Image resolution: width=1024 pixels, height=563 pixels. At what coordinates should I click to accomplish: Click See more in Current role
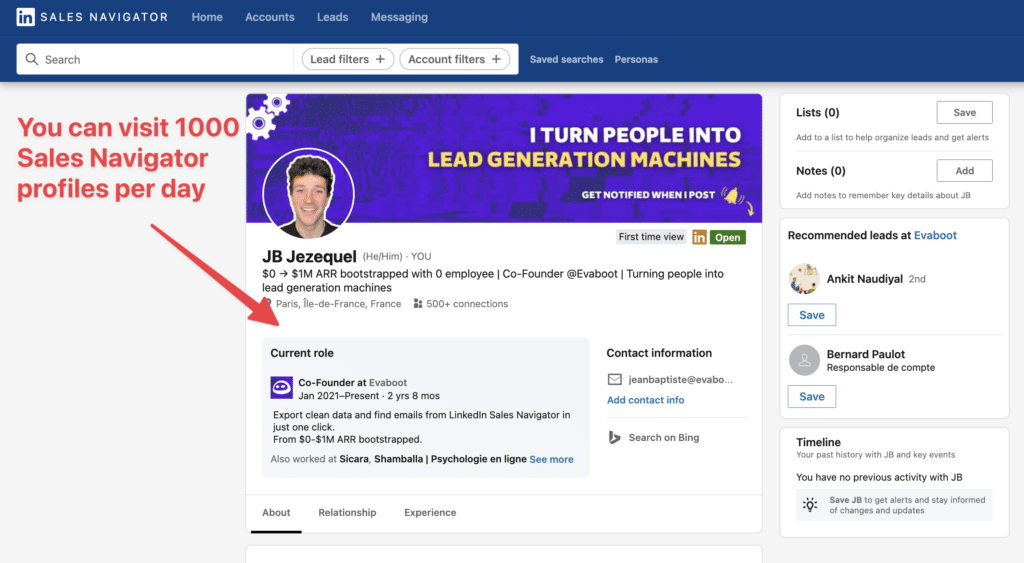tap(551, 459)
